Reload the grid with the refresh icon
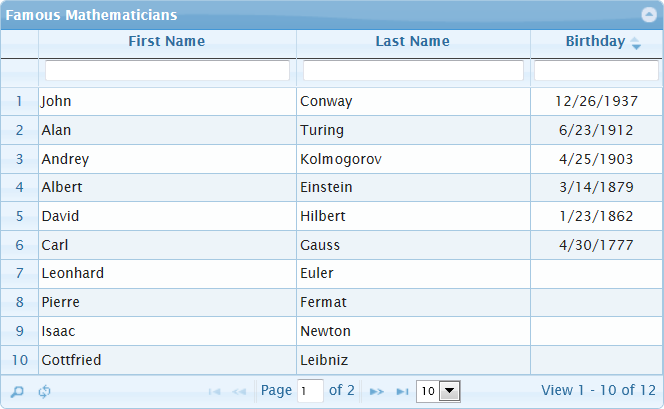This screenshot has height=409, width=664. click(x=44, y=391)
